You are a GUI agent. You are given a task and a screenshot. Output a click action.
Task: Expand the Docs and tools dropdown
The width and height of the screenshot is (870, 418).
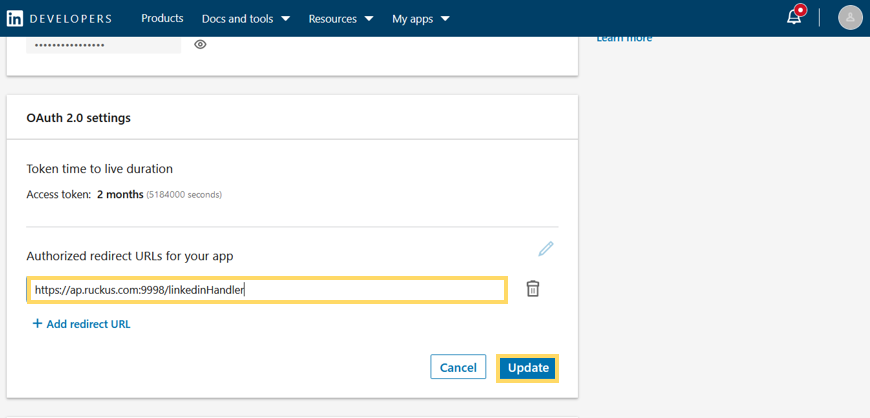point(246,18)
